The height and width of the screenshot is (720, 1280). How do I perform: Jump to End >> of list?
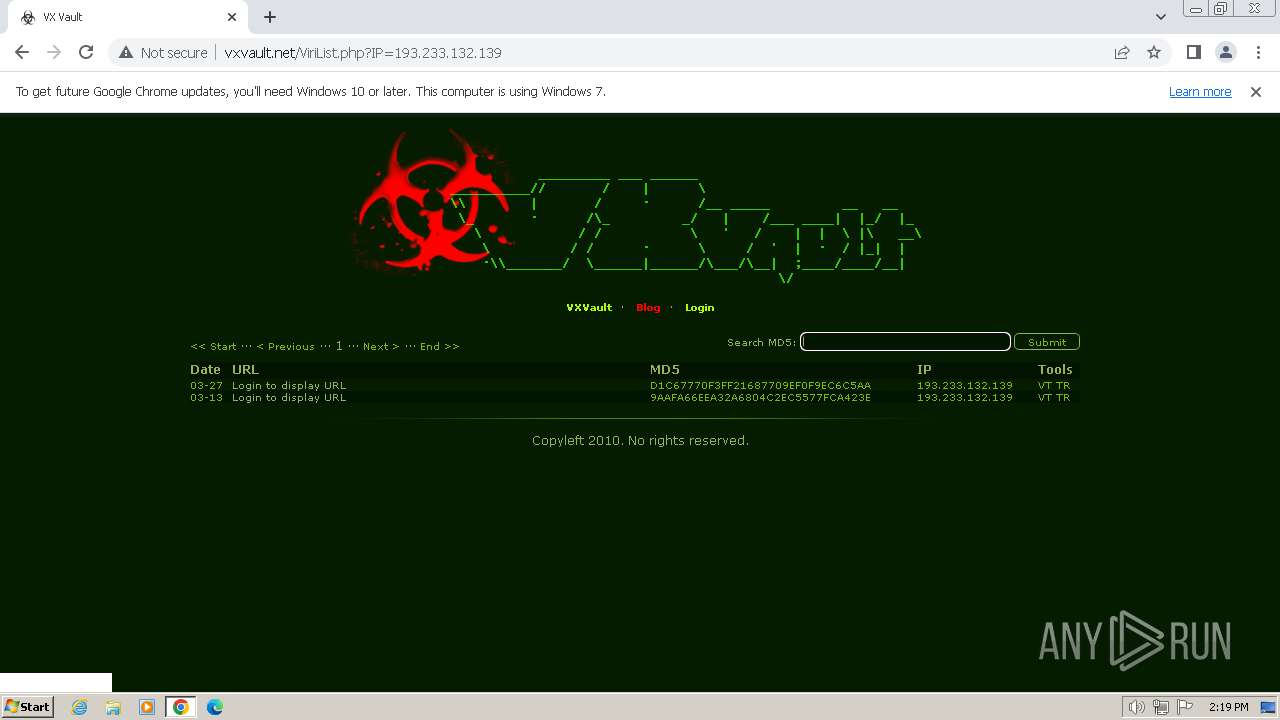(x=440, y=347)
